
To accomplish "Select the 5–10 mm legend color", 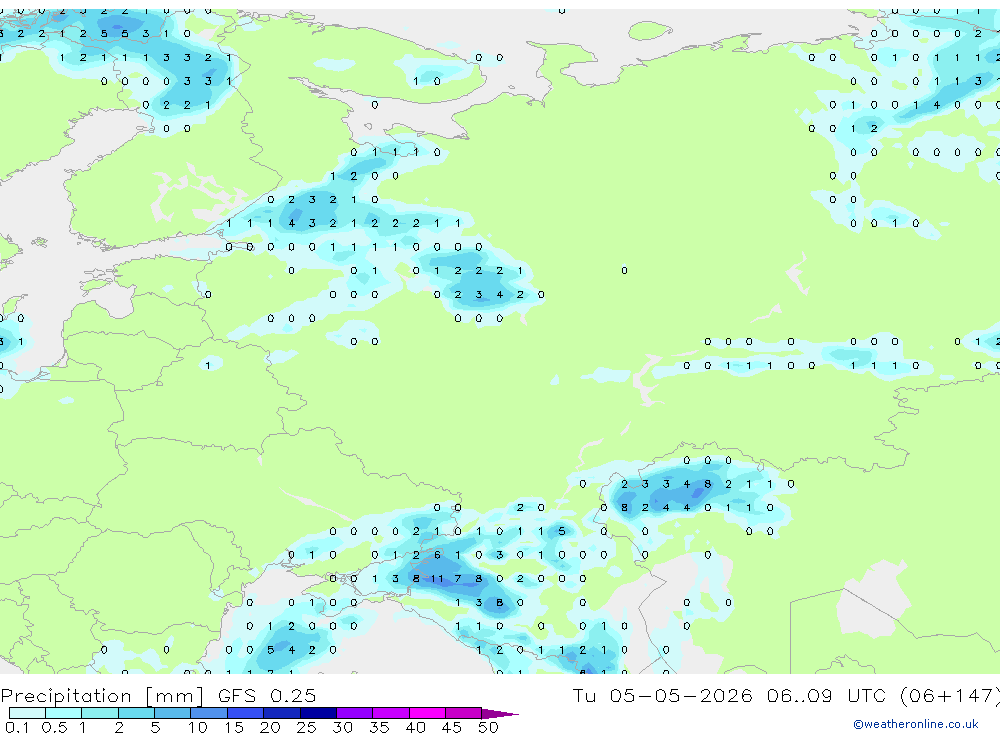I will point(172,713).
